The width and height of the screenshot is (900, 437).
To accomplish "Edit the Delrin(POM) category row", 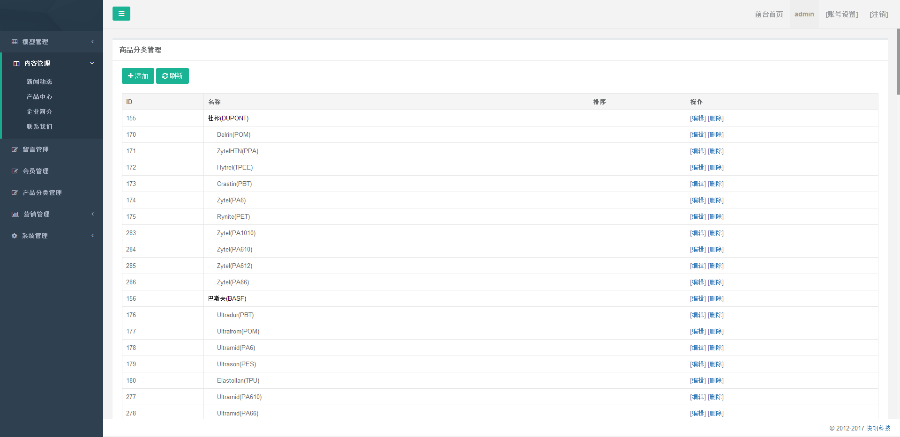I will (697, 134).
